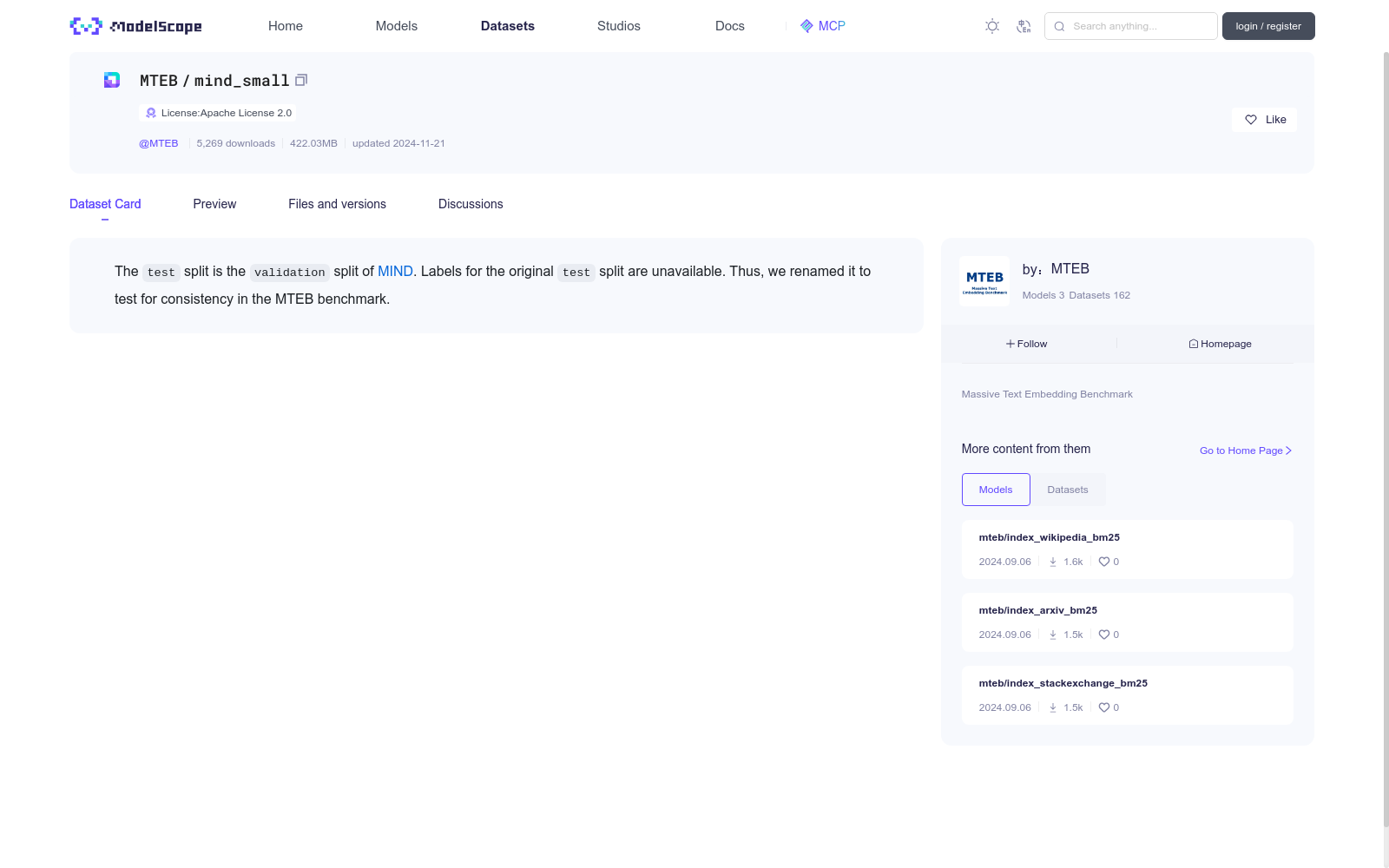1389x868 pixels.
Task: Click download icon for index_stackexchange_bm25
Action: coord(1053,707)
